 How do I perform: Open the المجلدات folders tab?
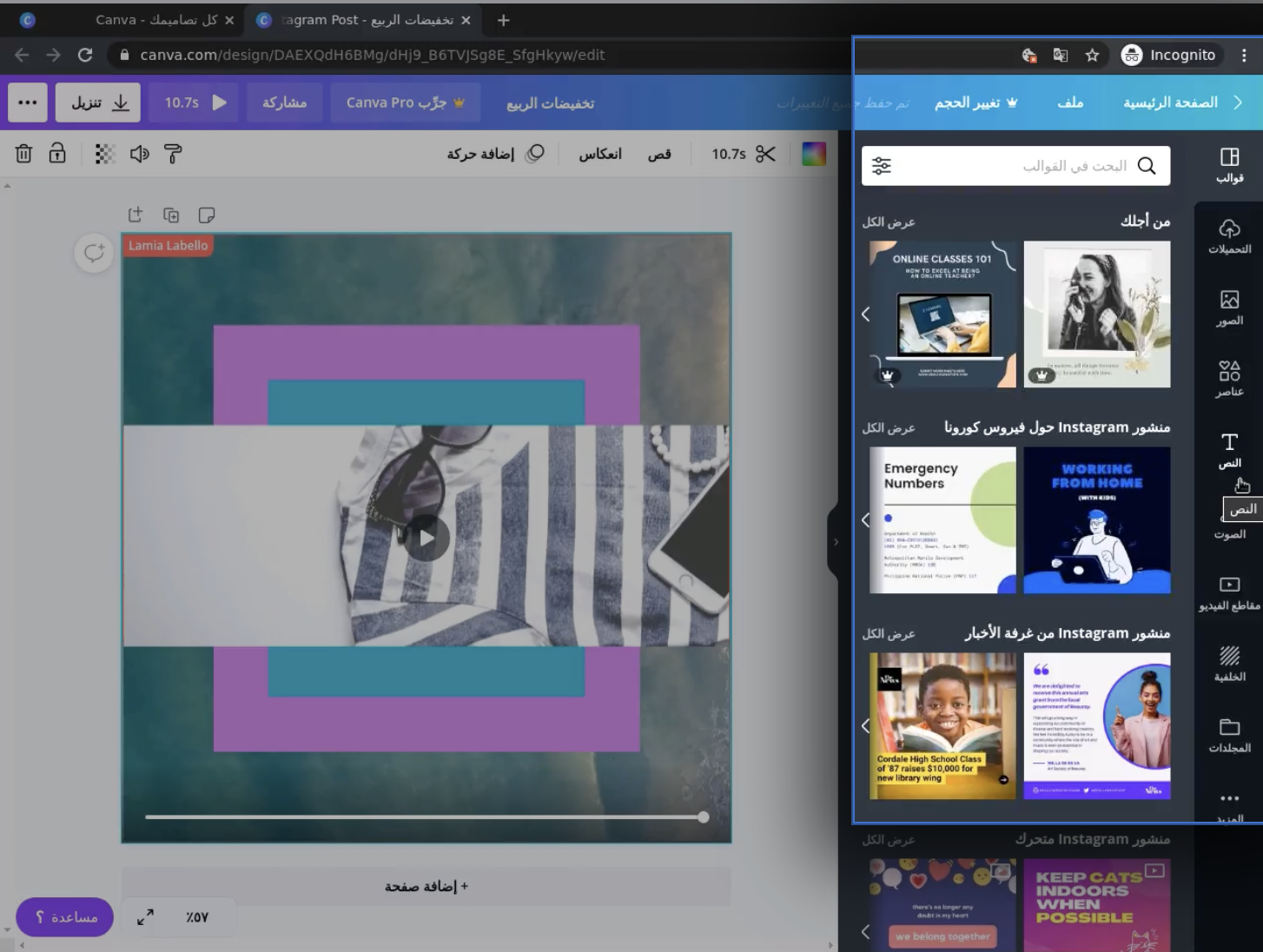tap(1229, 736)
